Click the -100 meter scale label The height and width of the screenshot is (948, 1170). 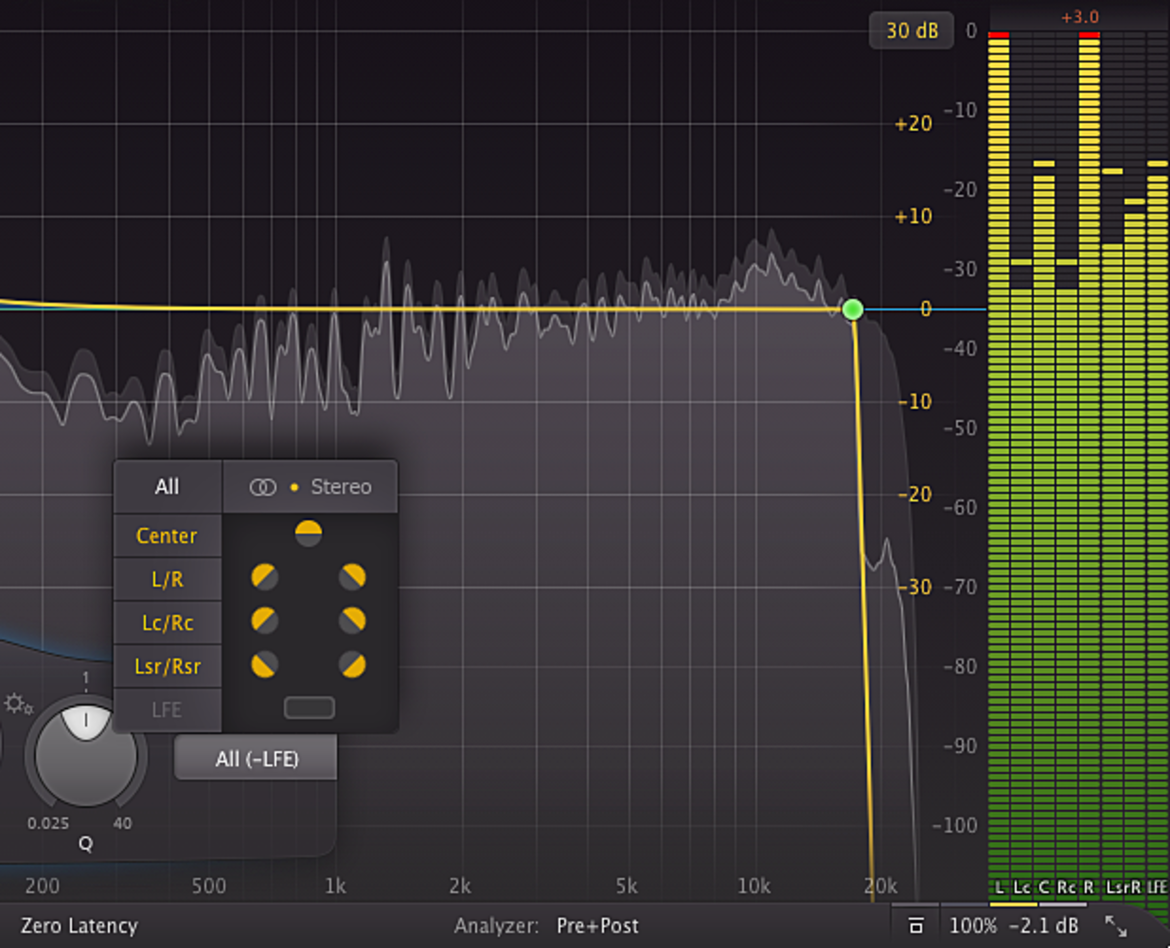pos(955,825)
